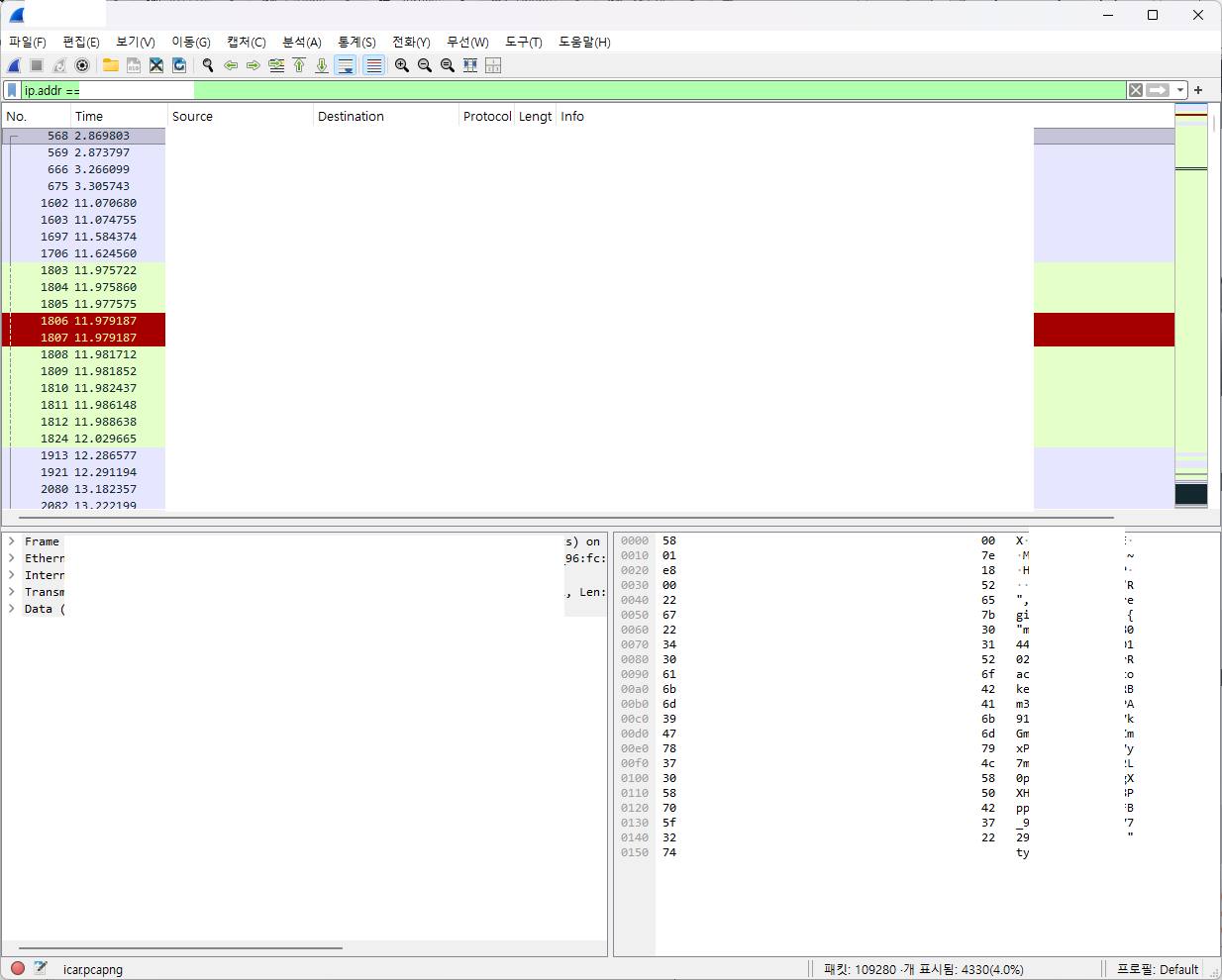The width and height of the screenshot is (1222, 980).
Task: Click the go to first packet icon
Action: click(299, 65)
